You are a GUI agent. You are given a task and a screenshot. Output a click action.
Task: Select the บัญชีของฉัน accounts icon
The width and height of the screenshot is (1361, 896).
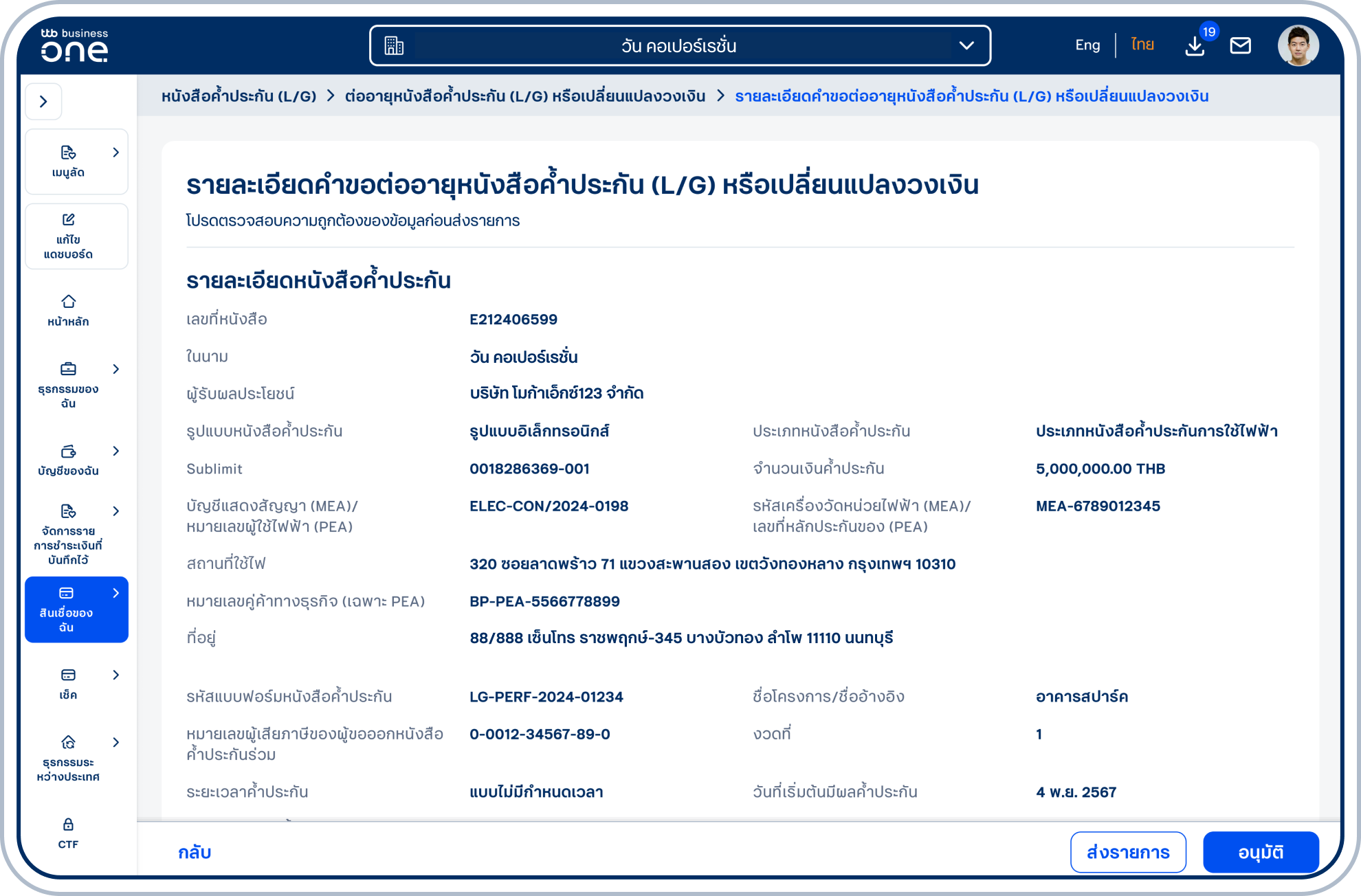pos(67,451)
